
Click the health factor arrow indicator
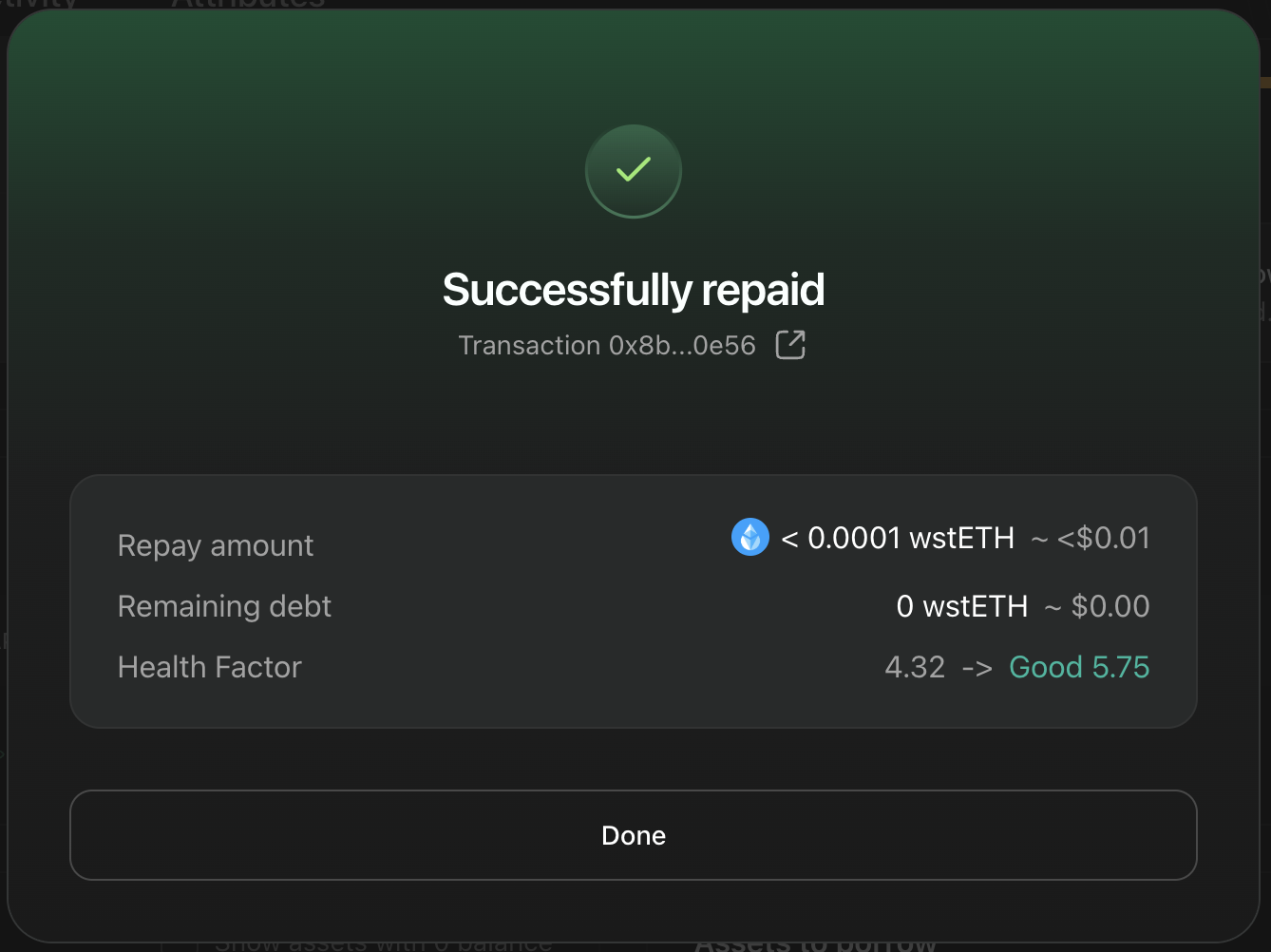(x=977, y=668)
